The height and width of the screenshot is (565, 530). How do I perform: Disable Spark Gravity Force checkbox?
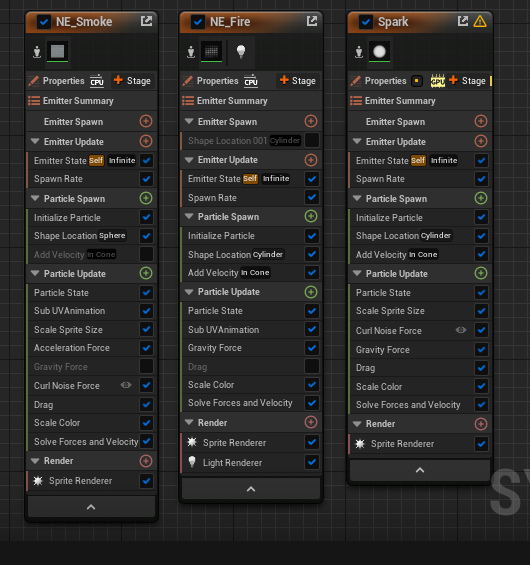(481, 349)
